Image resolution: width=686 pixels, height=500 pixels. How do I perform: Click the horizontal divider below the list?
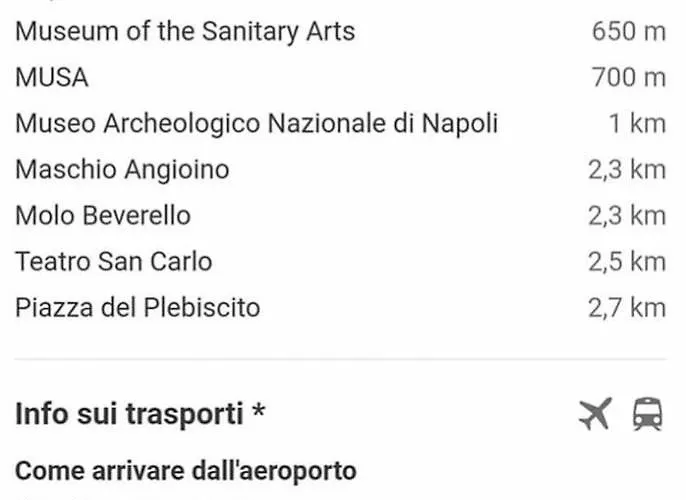[x=340, y=359]
